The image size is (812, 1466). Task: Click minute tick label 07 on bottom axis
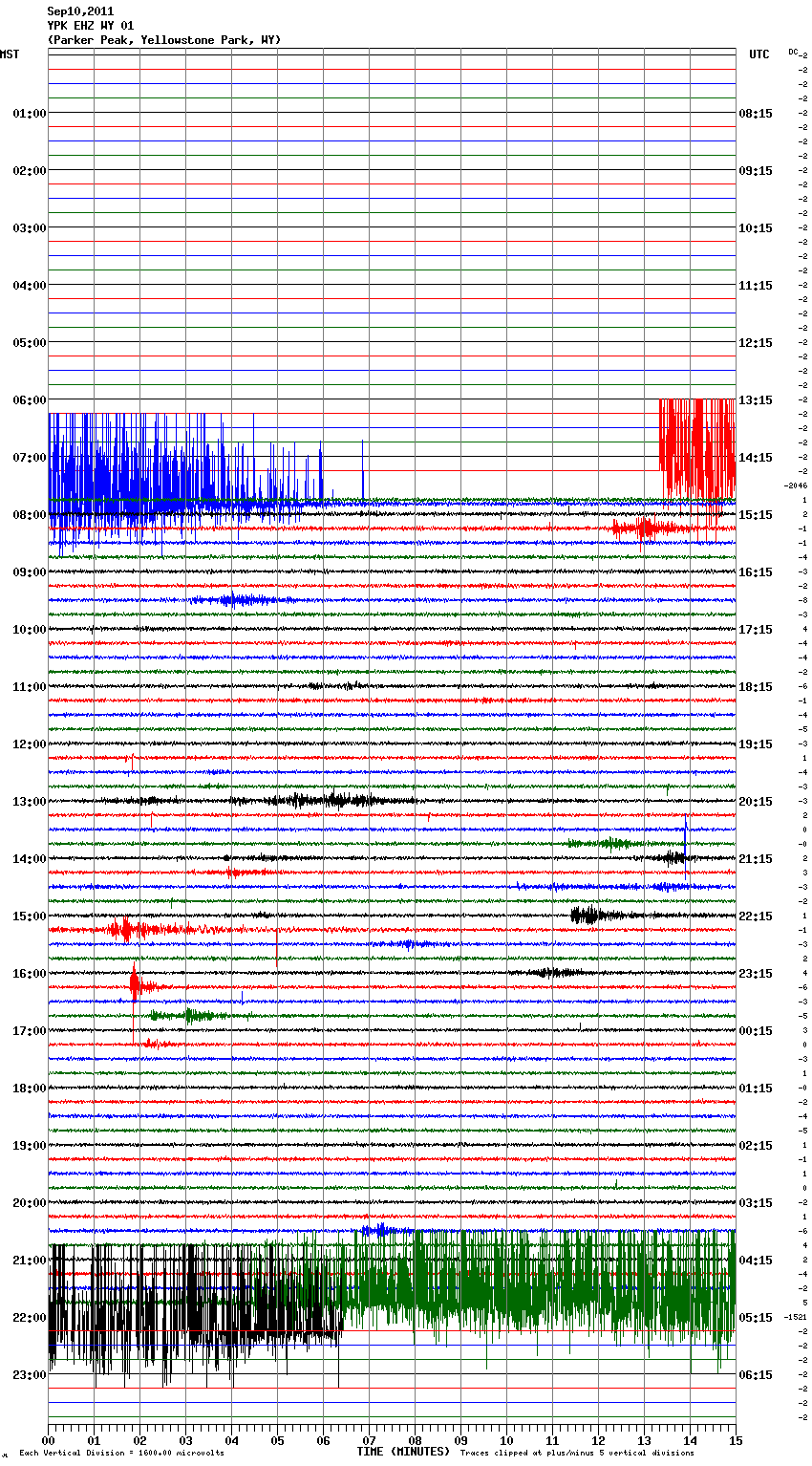pyautogui.click(x=369, y=1440)
